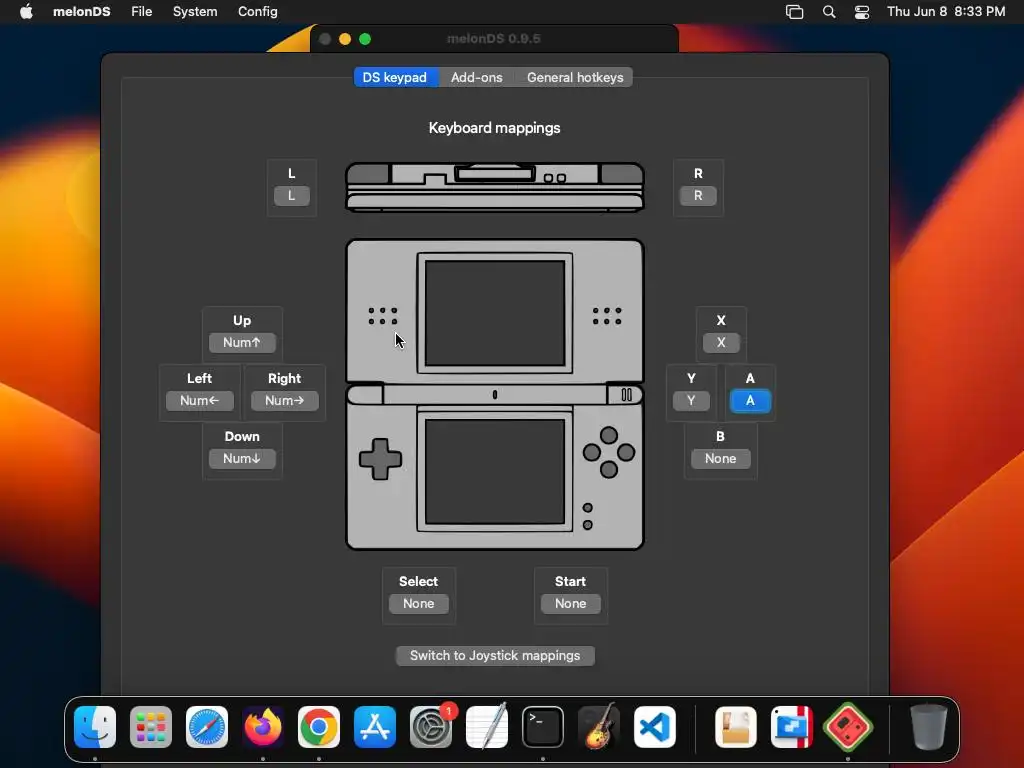The height and width of the screenshot is (768, 1024).
Task: Set the Start mapping labeled None
Action: point(570,603)
